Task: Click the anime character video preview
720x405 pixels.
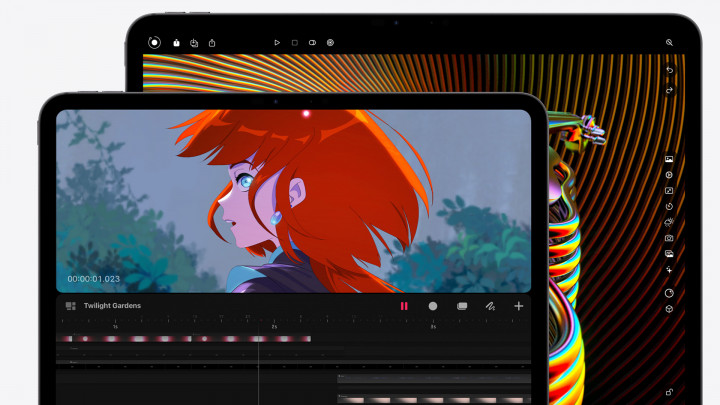Action: [x=293, y=200]
